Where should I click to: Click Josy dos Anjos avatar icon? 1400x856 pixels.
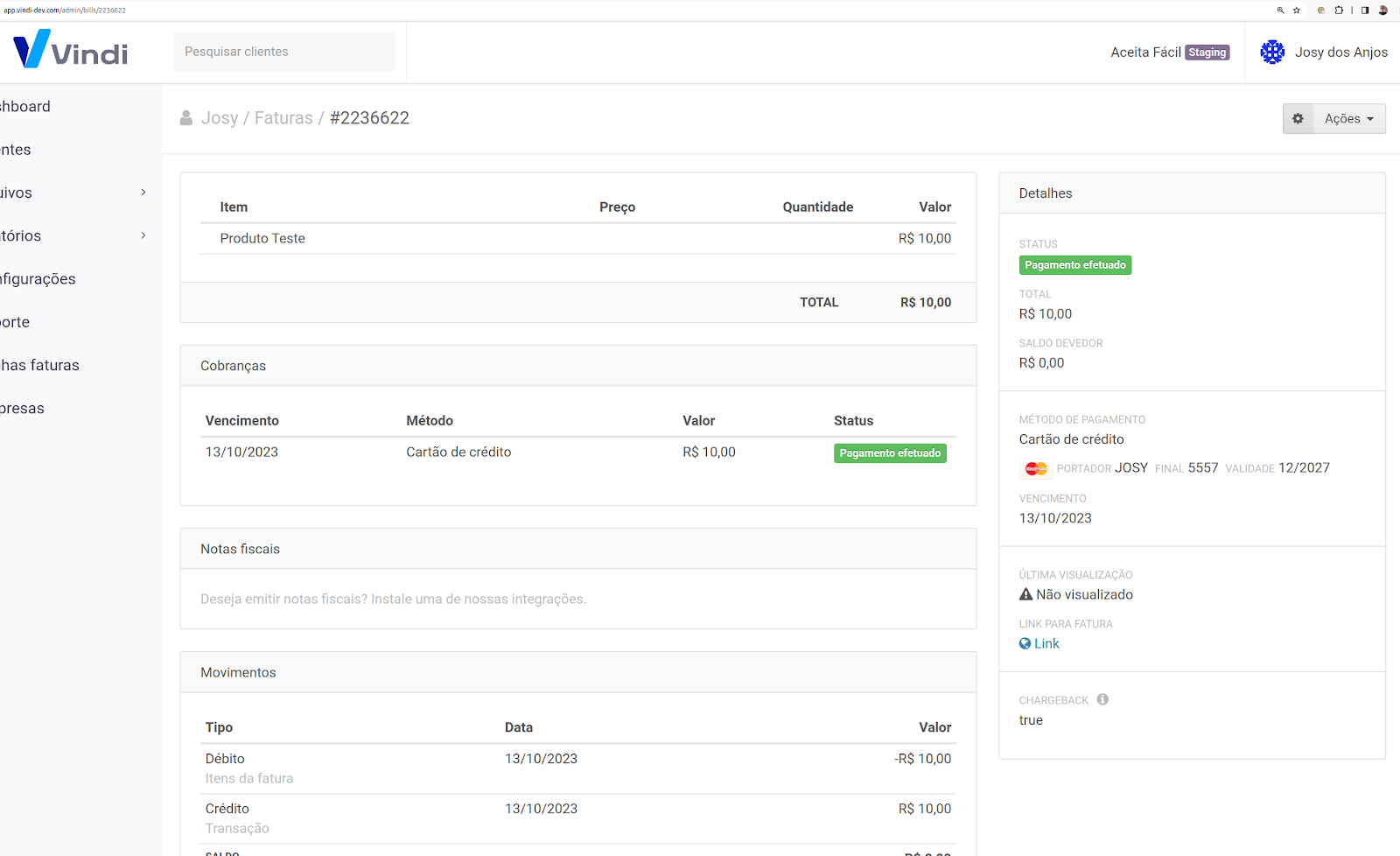pyautogui.click(x=1271, y=53)
